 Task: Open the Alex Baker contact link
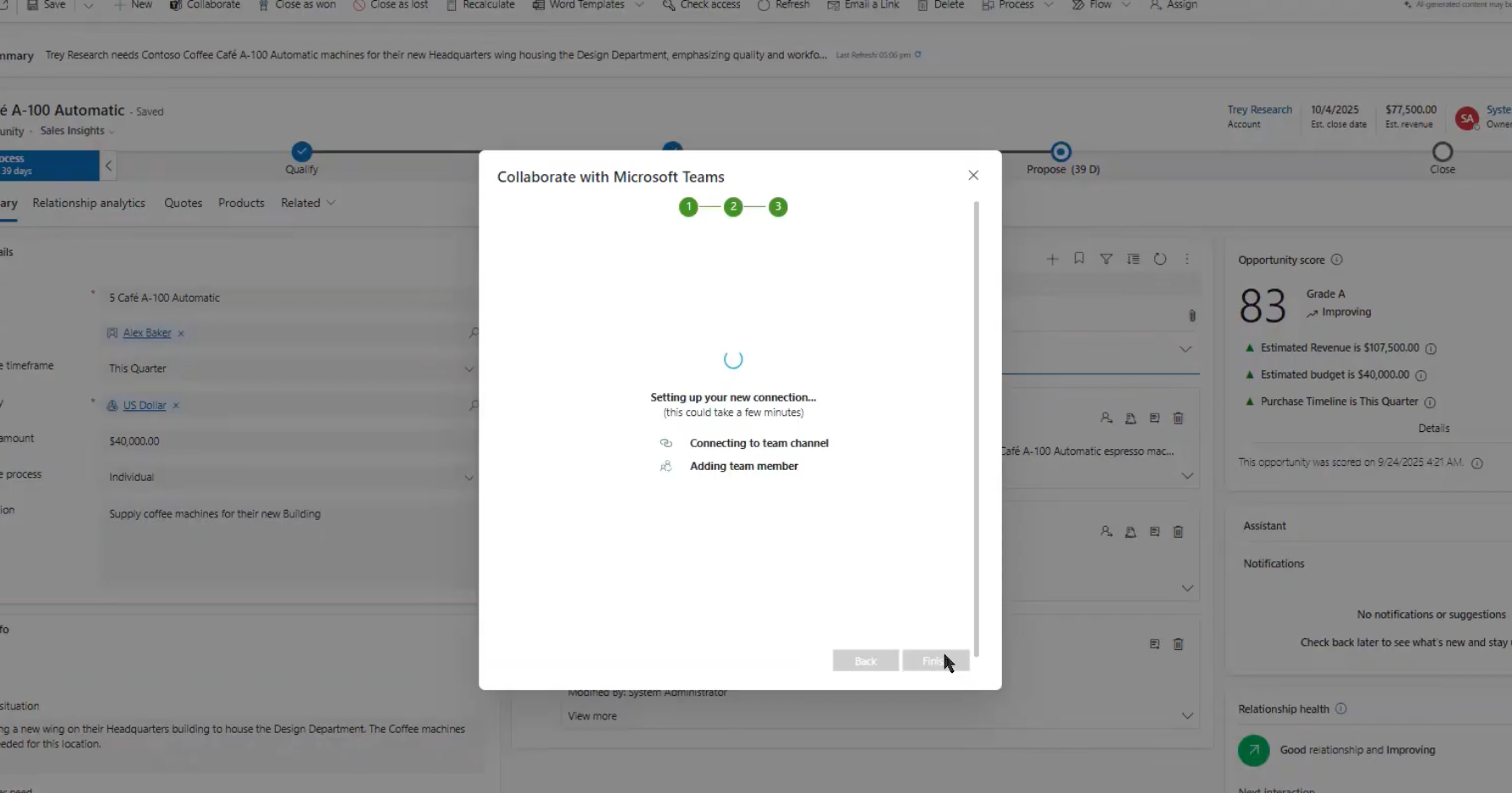click(147, 333)
